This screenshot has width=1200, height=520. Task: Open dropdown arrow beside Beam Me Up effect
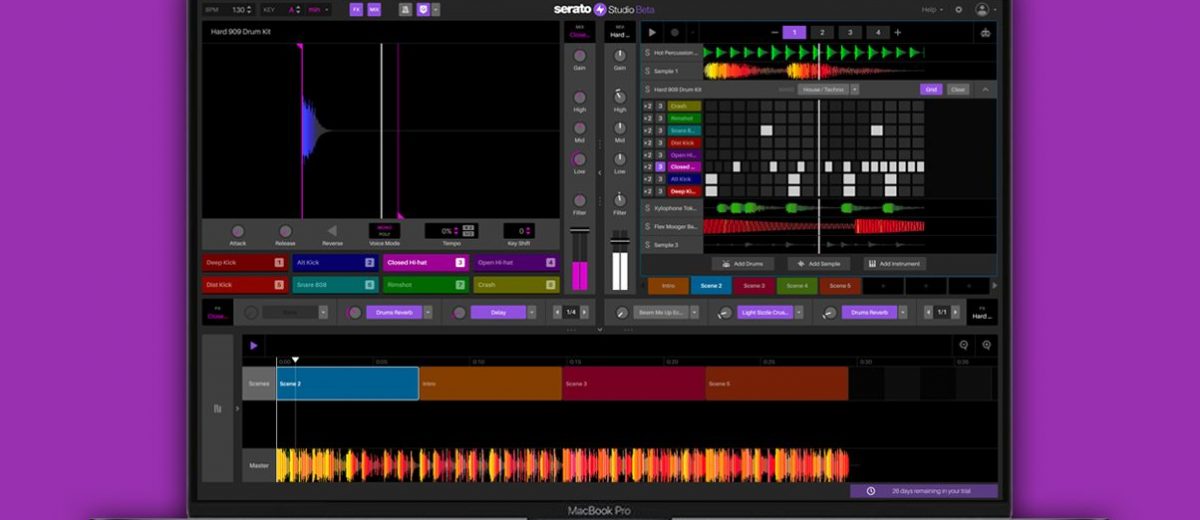[692, 312]
